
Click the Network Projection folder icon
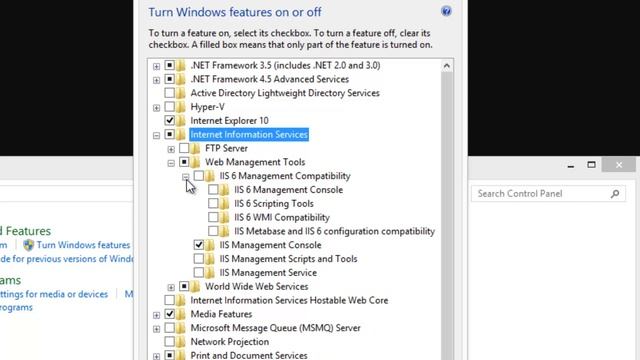(181, 342)
